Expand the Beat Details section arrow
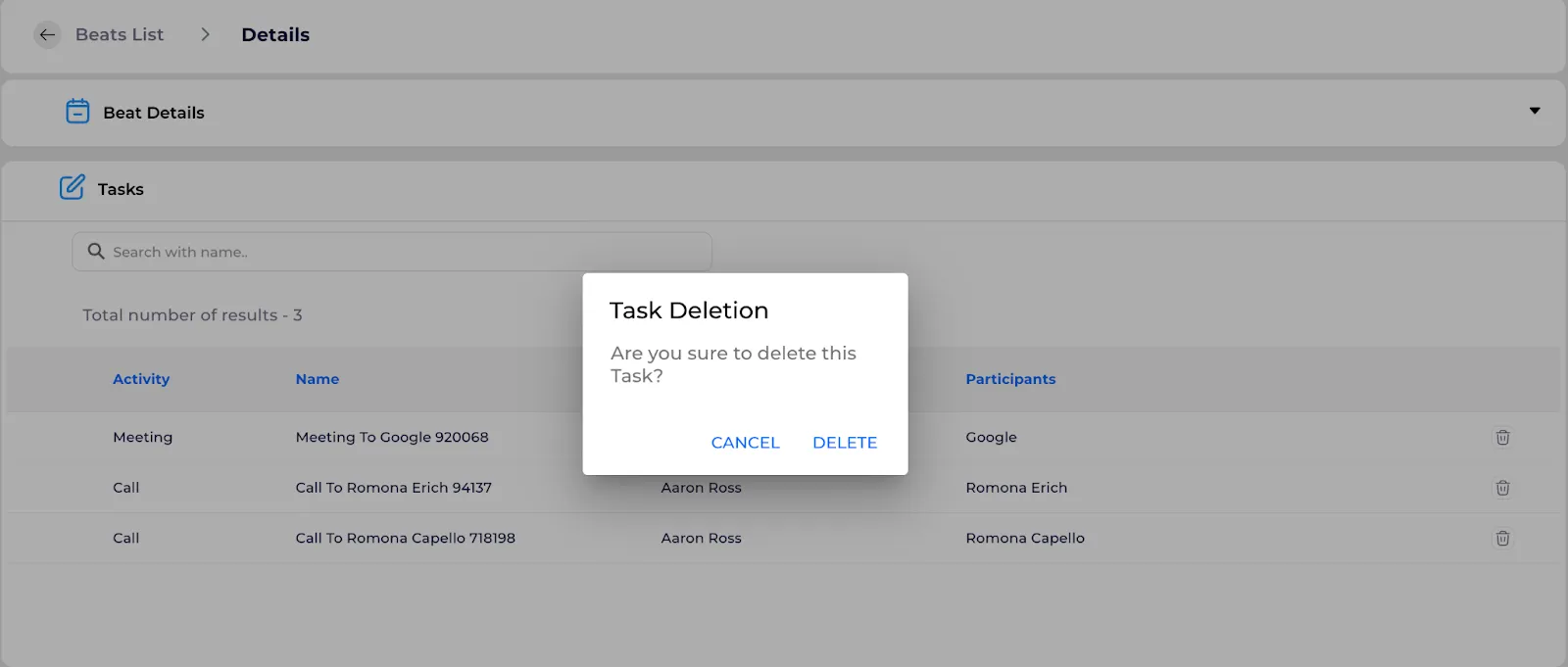 point(1535,111)
